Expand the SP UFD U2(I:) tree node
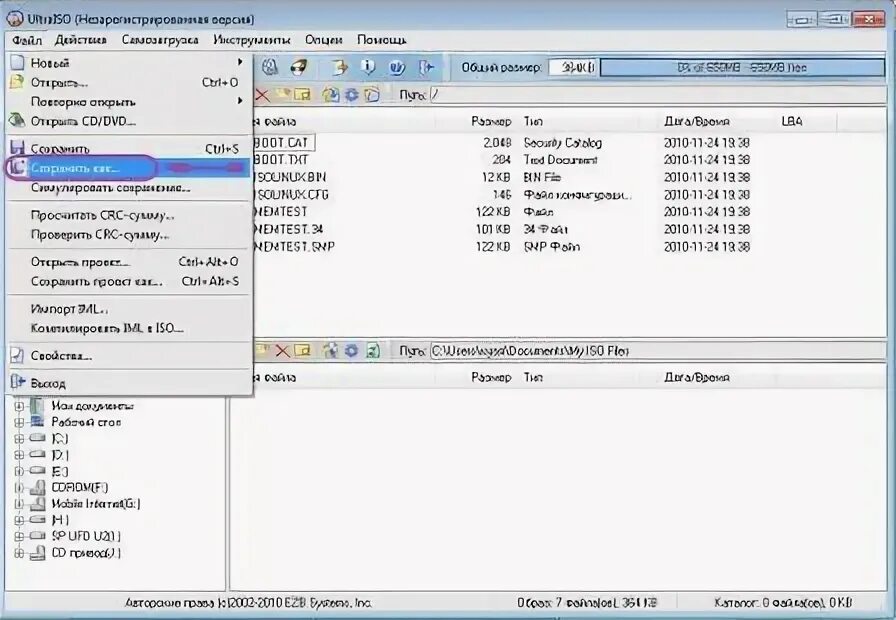896x620 pixels. pos(19,537)
